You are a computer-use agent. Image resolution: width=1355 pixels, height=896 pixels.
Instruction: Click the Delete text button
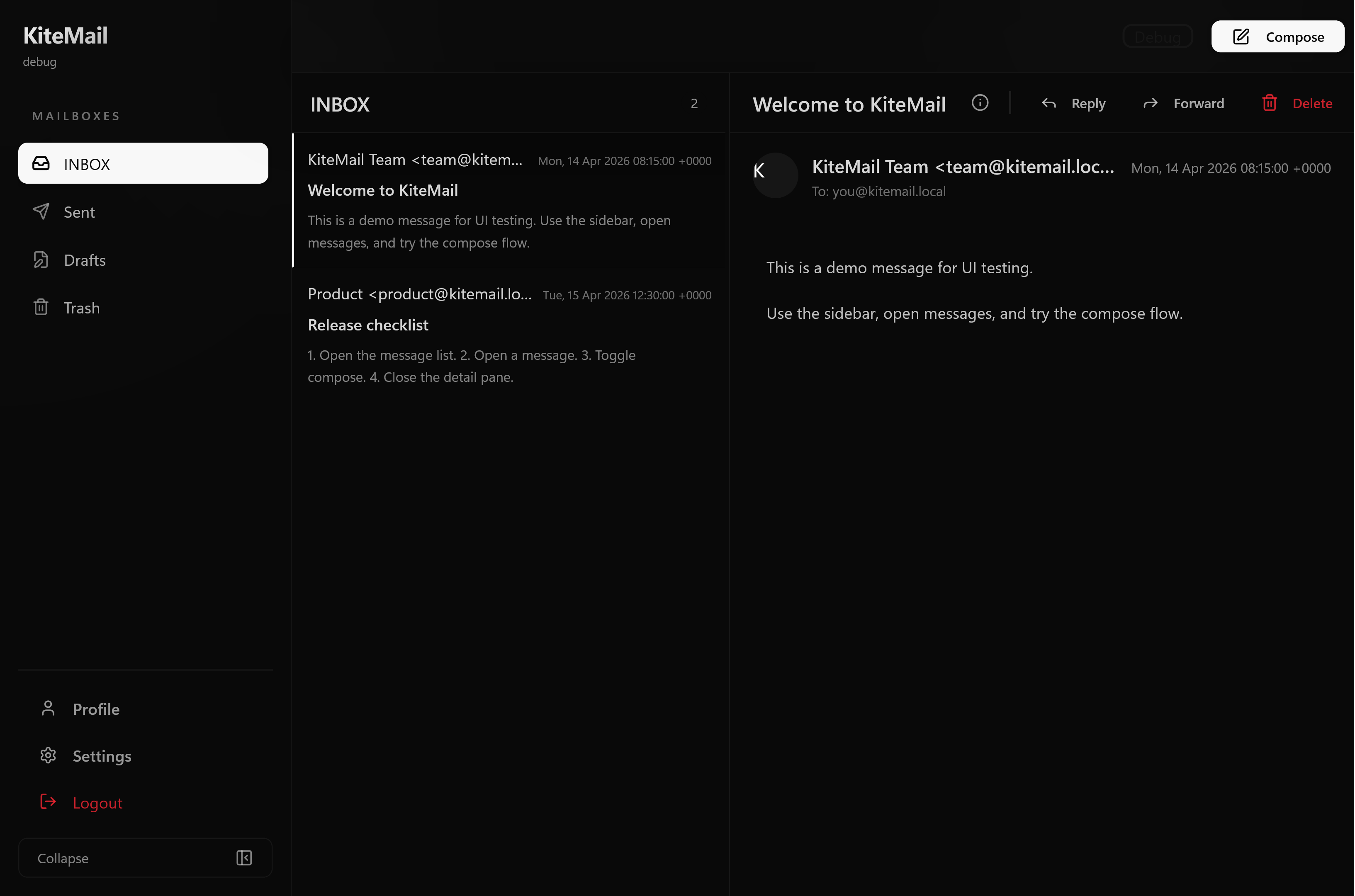(1312, 103)
